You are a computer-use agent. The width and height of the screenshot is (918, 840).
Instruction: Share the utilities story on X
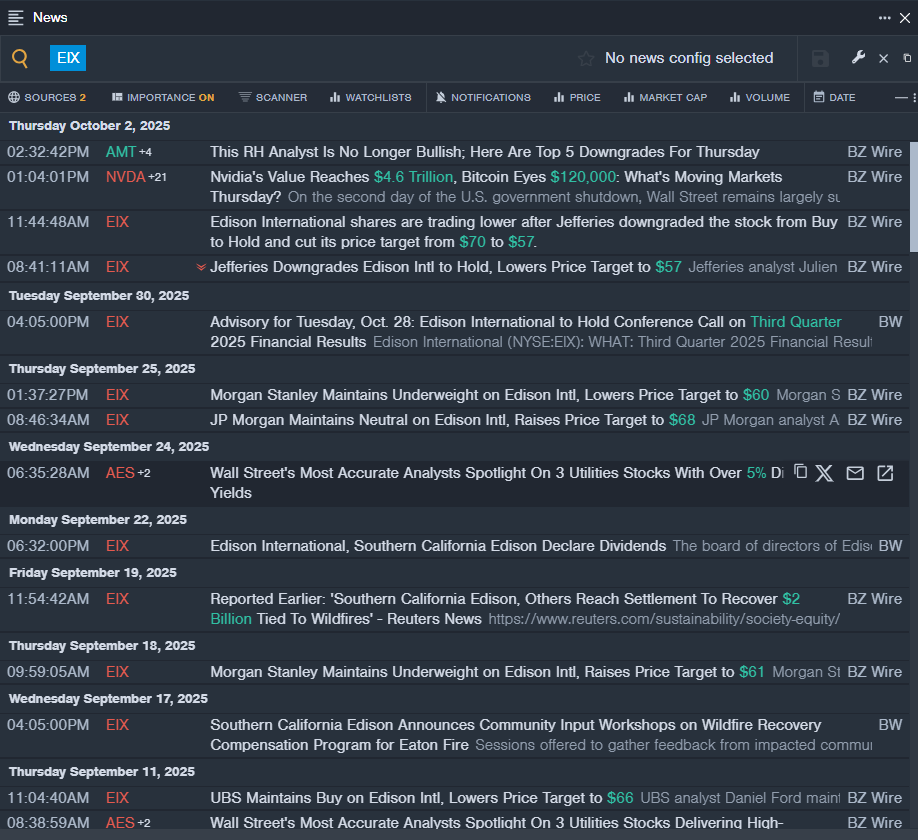pos(824,473)
